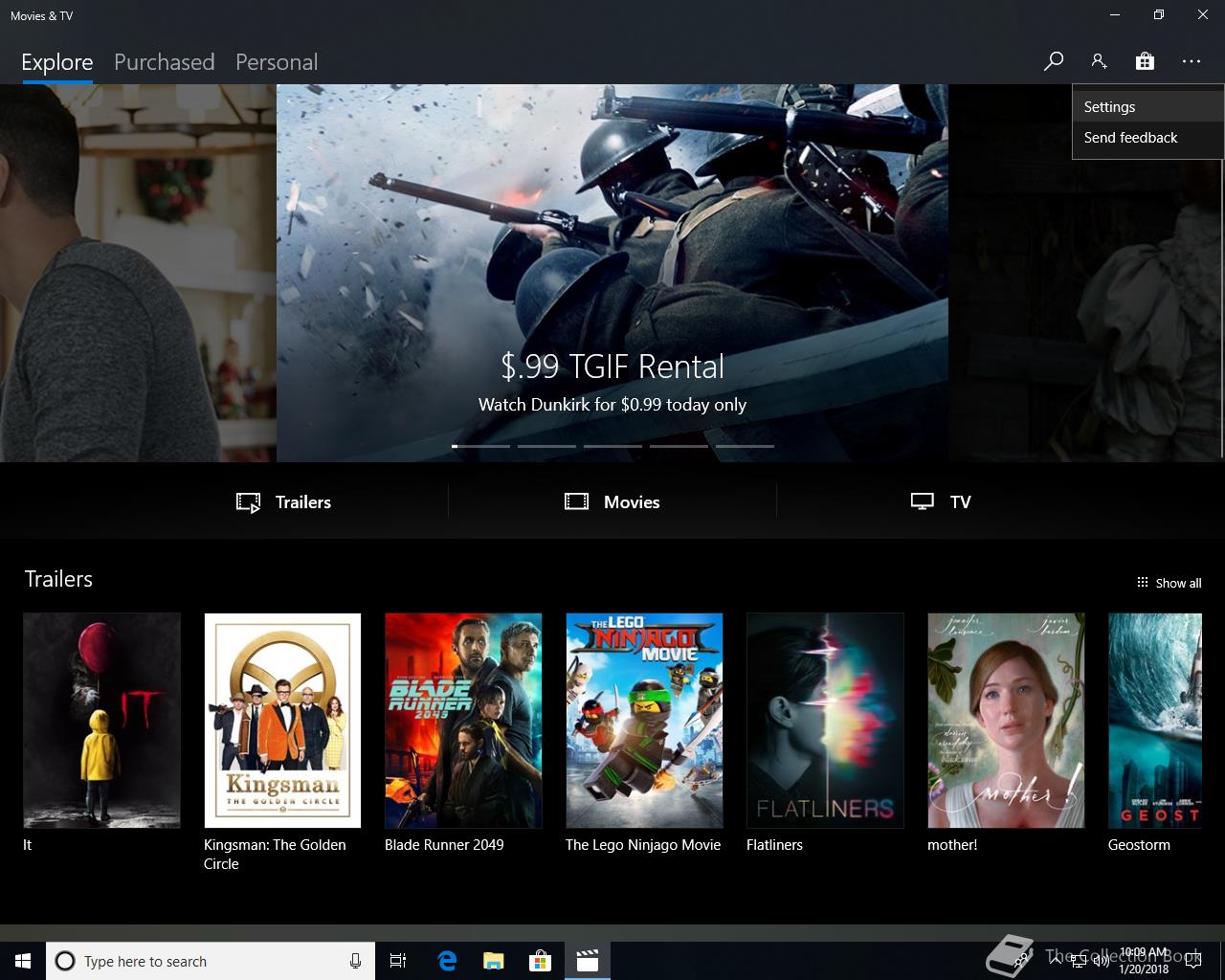
Task: Open the It movie poster
Action: [101, 721]
